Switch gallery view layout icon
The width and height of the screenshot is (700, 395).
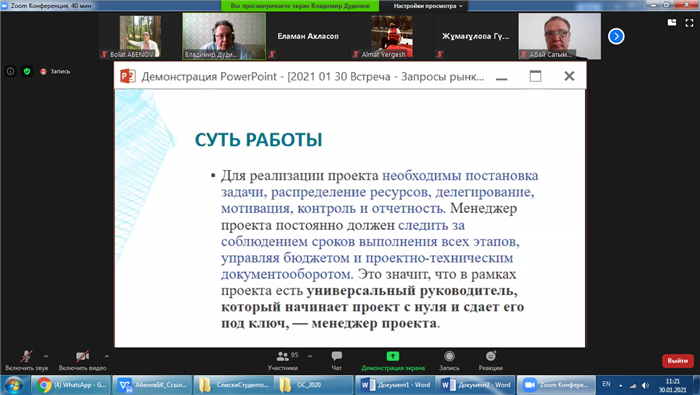pyautogui.click(x=672, y=22)
